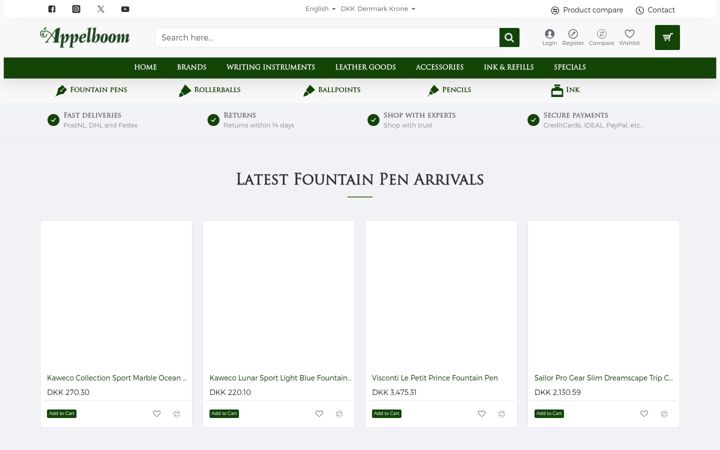Add Sailor Pro Gear Slim Dreamscape to cart

pos(549,413)
